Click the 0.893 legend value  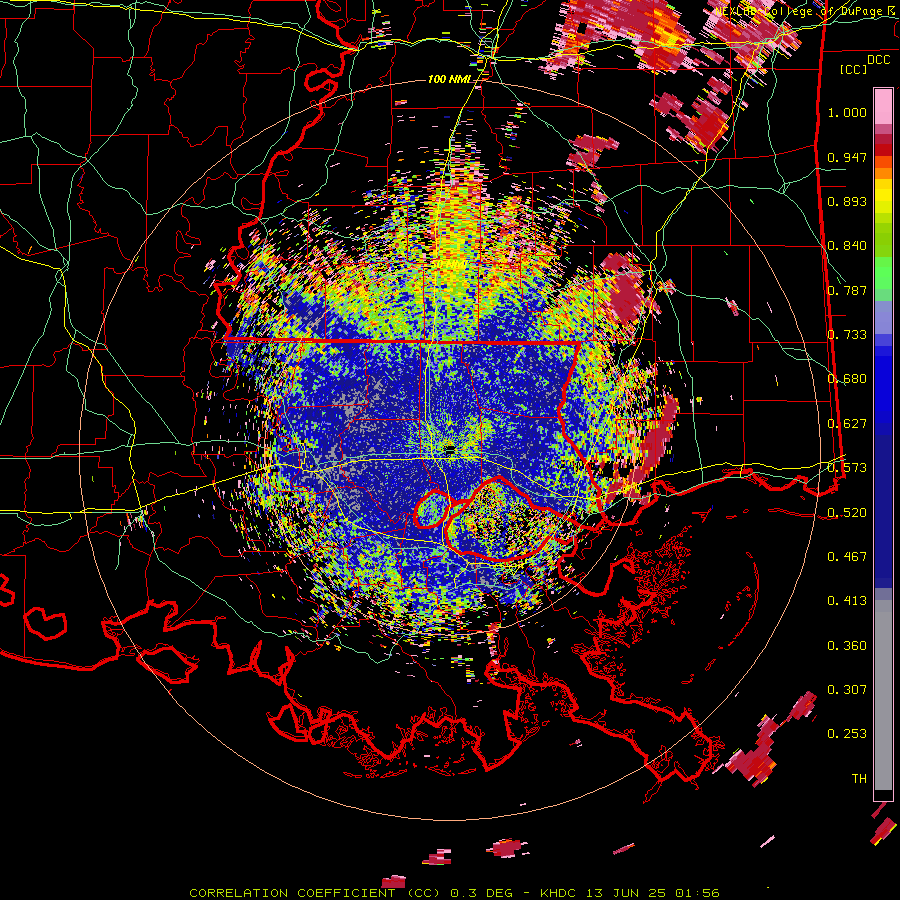[x=847, y=201]
